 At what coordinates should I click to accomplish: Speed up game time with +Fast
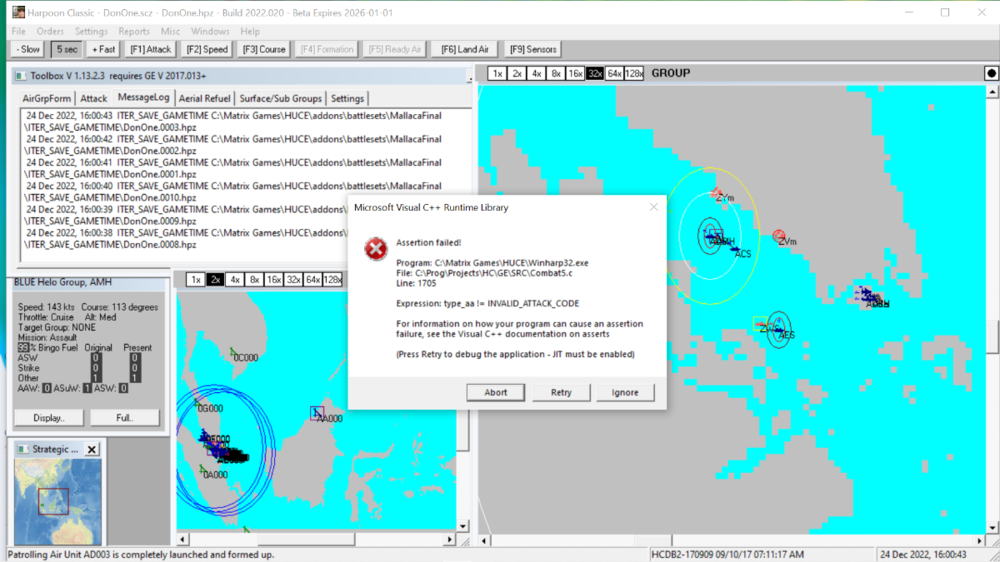click(103, 49)
